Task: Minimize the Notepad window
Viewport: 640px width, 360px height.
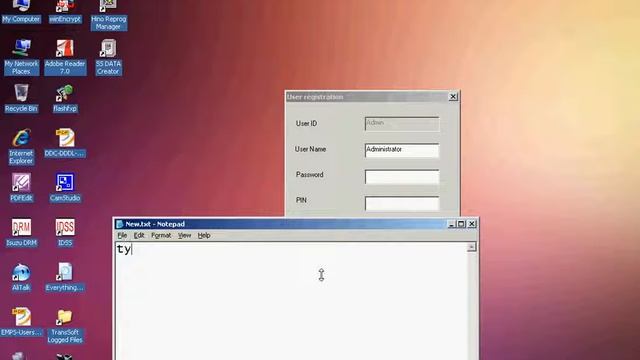Action: pyautogui.click(x=451, y=224)
